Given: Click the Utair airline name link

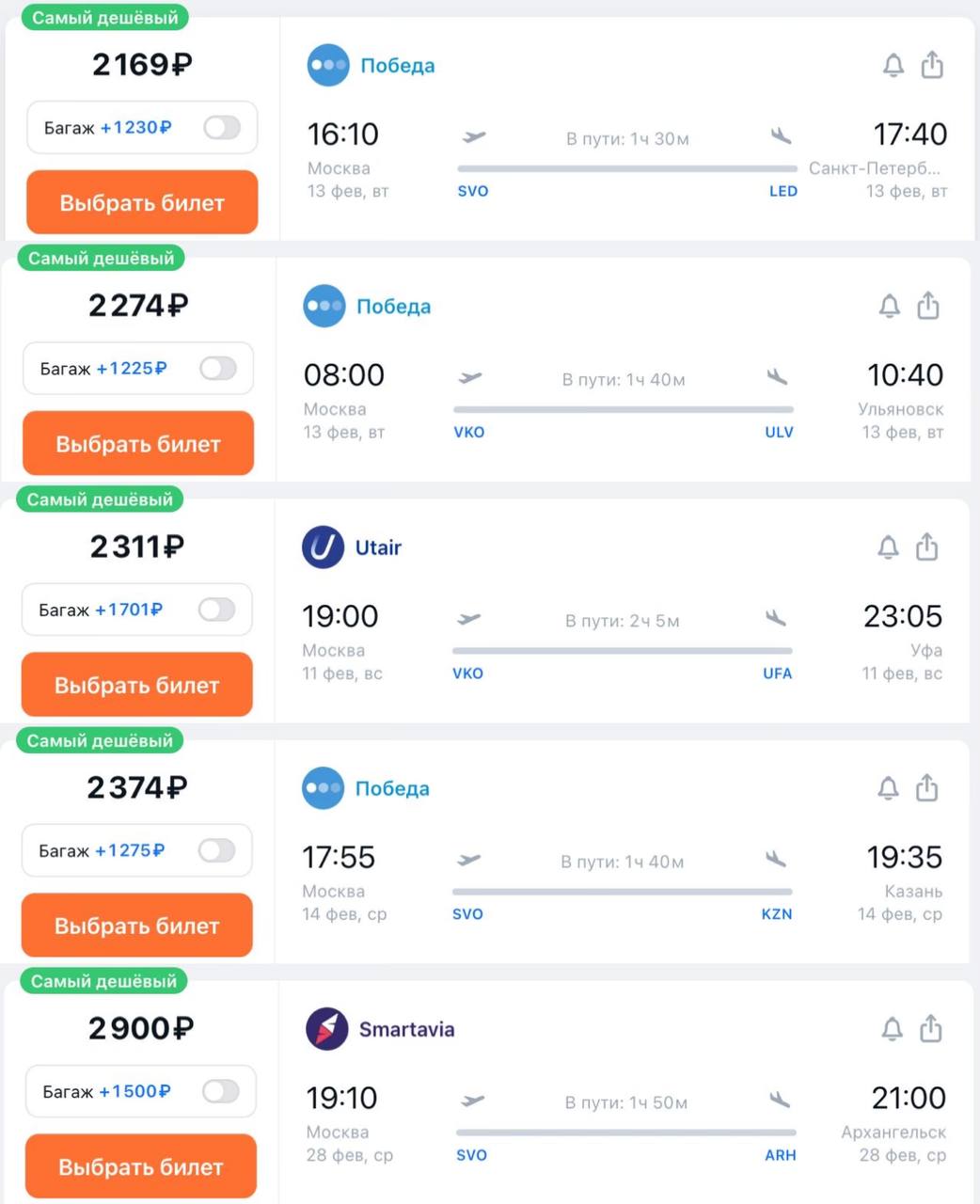Looking at the screenshot, I should [x=378, y=547].
